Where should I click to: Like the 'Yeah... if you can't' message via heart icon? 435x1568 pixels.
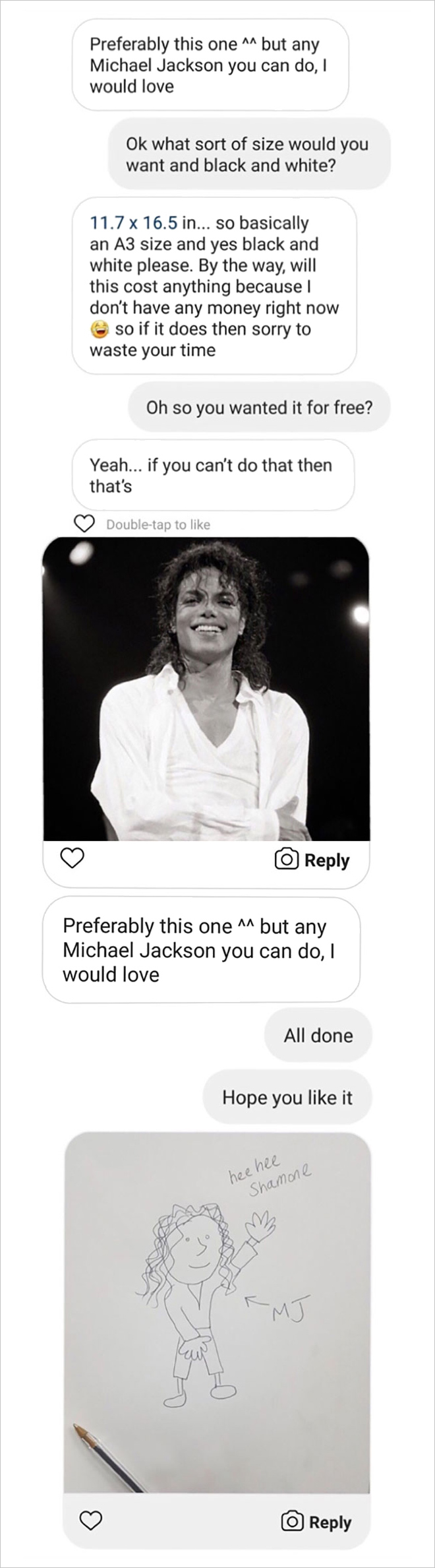pyautogui.click(x=84, y=524)
